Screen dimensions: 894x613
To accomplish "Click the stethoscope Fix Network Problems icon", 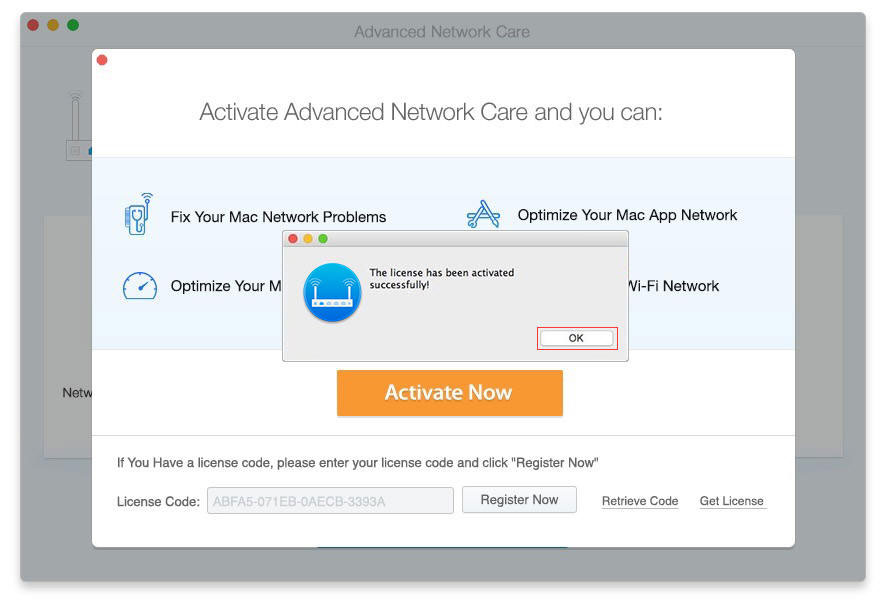I will click(139, 214).
